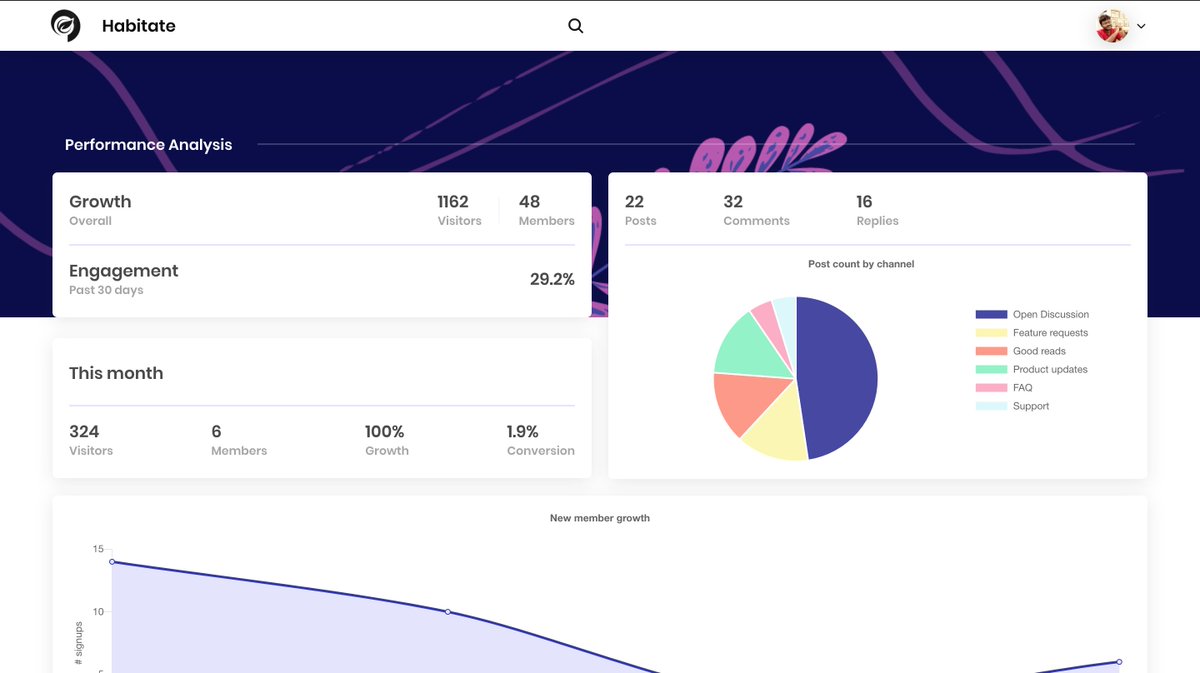
Task: Click the Engagement heading
Action: [124, 271]
